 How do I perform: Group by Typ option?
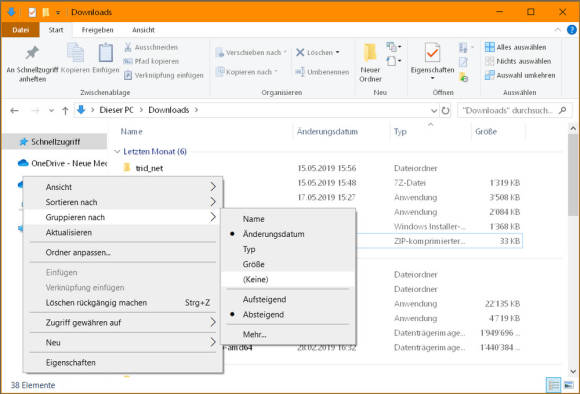click(x=288, y=249)
